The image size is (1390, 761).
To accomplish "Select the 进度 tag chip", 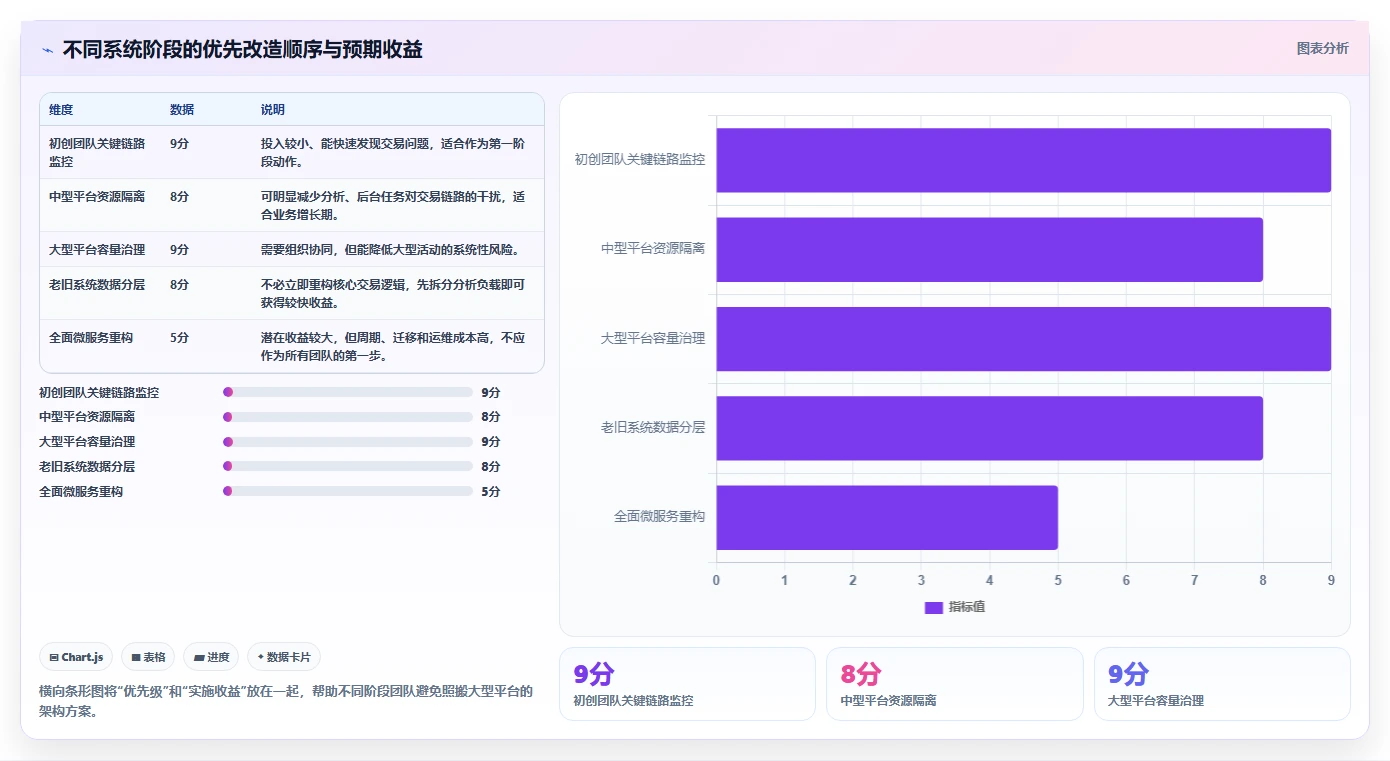I will point(211,657).
